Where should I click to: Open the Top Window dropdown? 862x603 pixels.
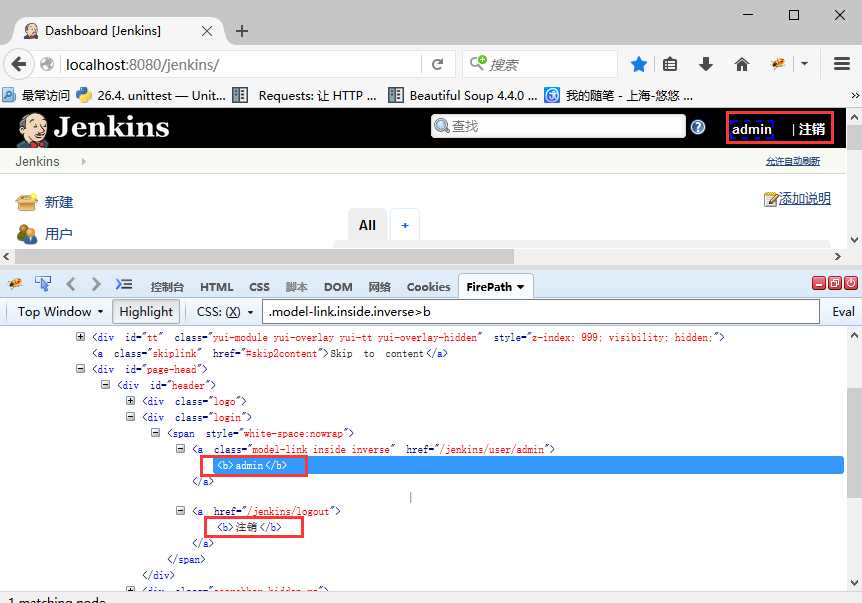[59, 312]
